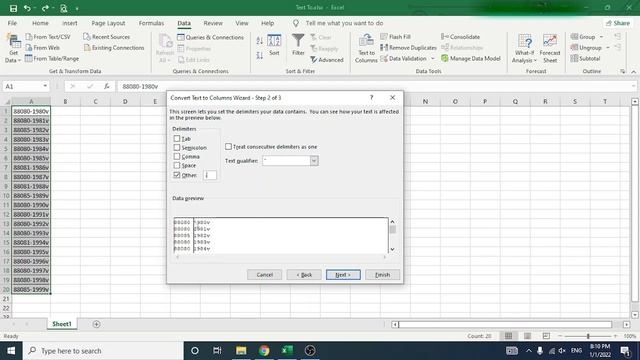Click the Windows Start button

[x=11, y=351]
